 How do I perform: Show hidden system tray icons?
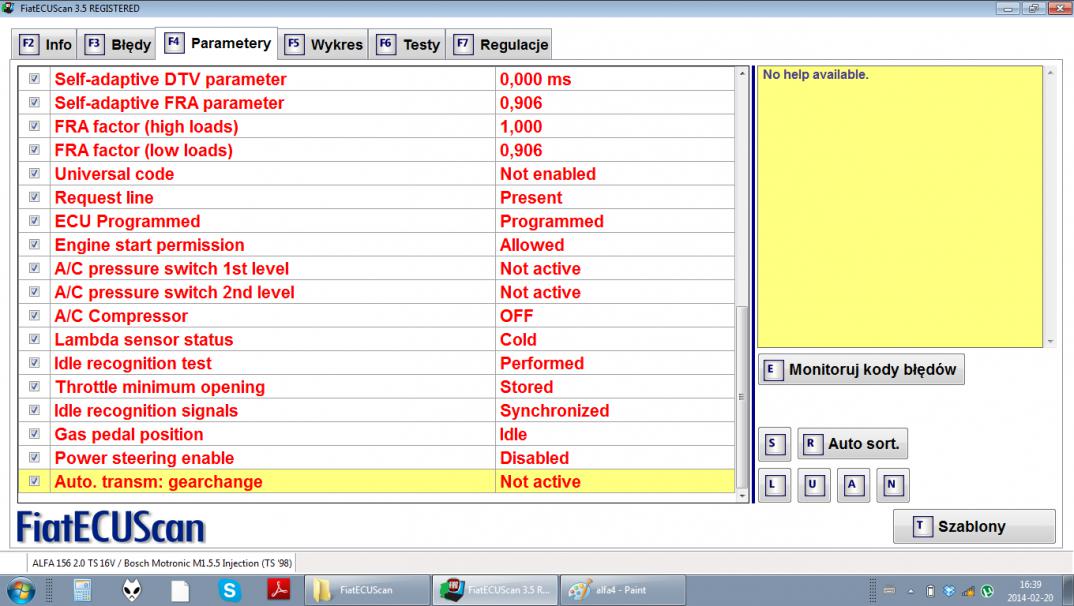910,591
